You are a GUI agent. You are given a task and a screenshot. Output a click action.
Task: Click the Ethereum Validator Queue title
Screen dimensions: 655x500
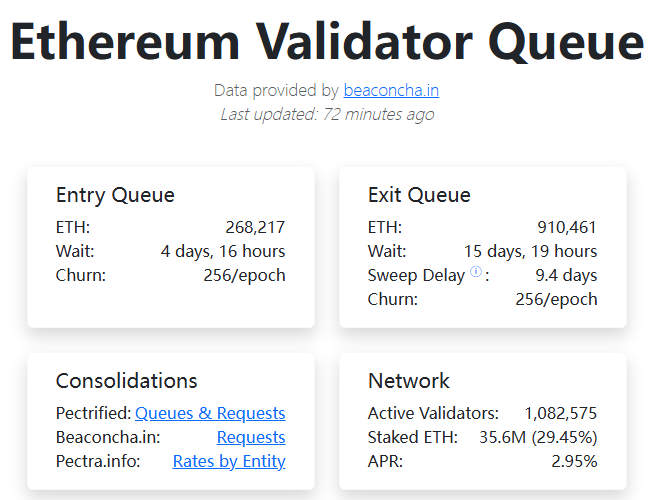coord(327,42)
